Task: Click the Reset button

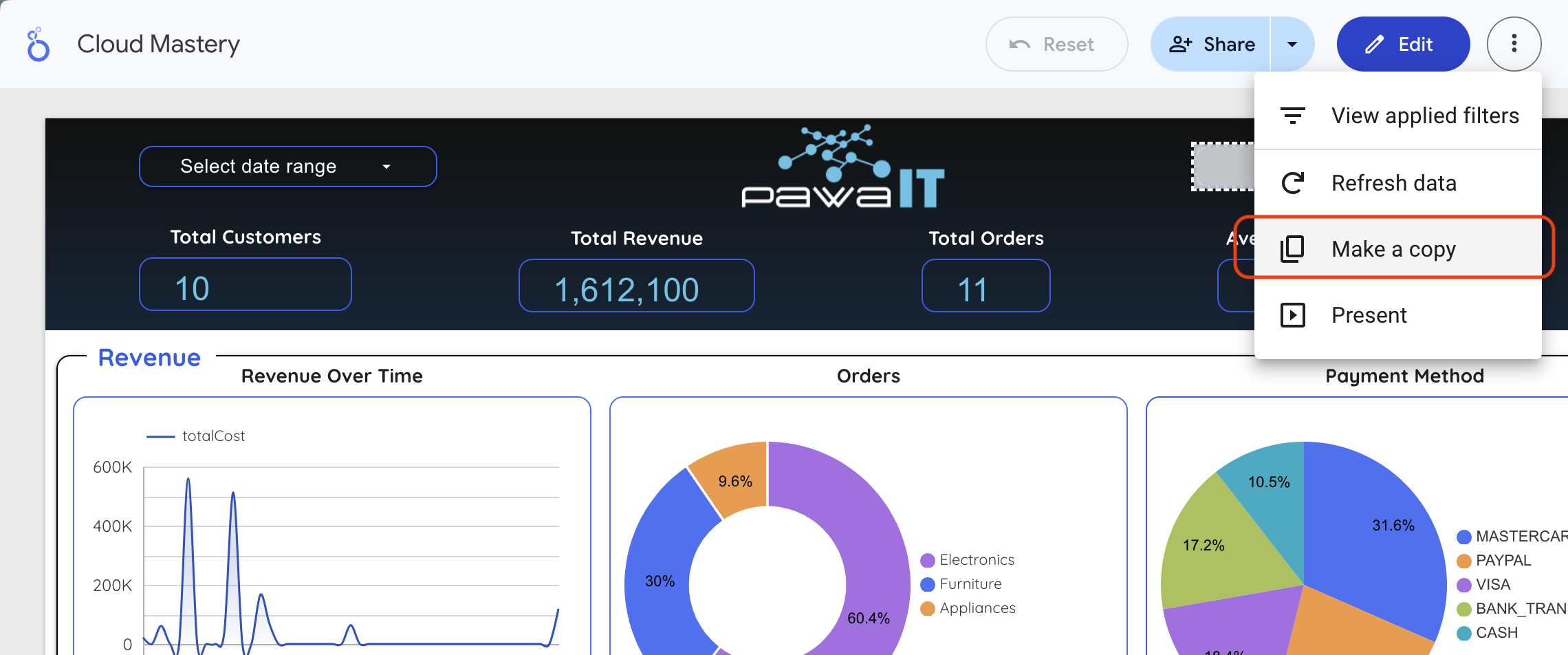Action: click(1056, 45)
